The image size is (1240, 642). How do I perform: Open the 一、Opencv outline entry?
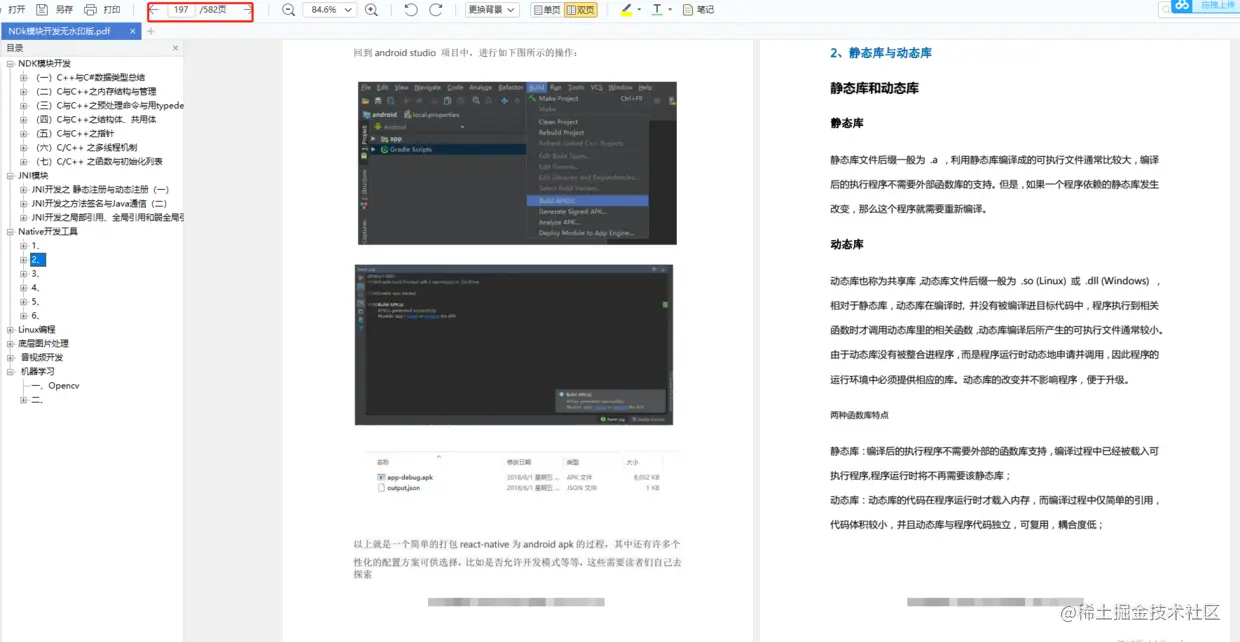coord(55,385)
